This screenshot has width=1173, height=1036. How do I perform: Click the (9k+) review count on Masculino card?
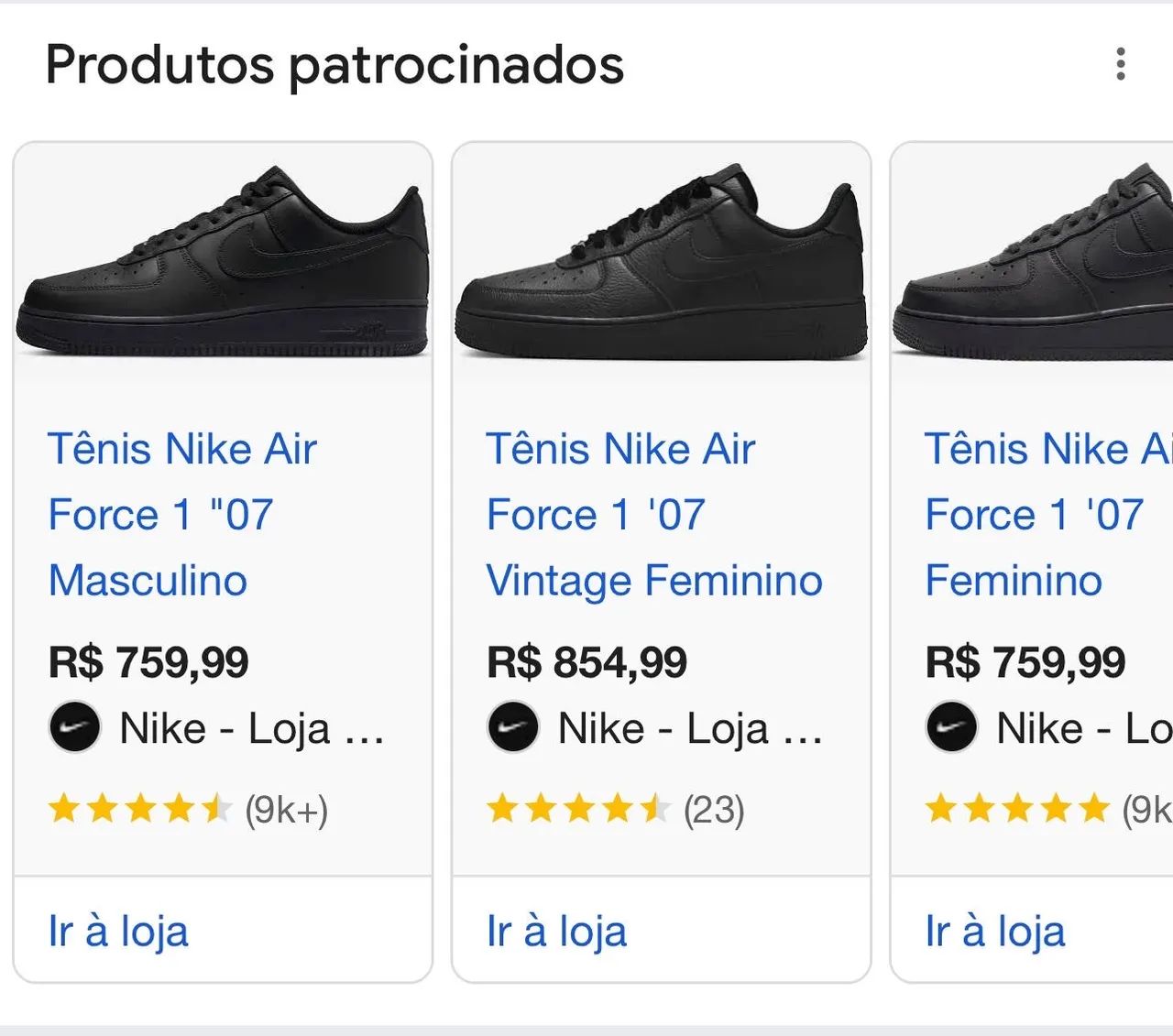pyautogui.click(x=285, y=809)
